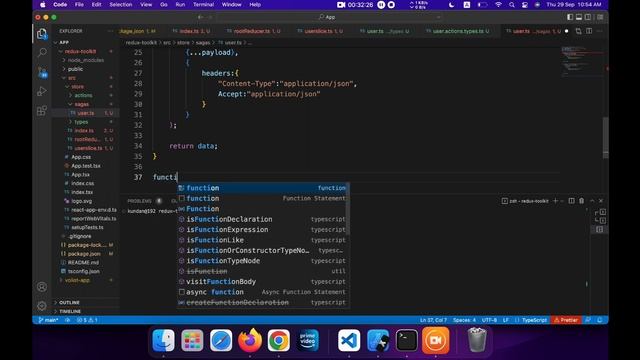The image size is (640, 360).
Task: Expand the TIMELINE section
Action: point(70,311)
